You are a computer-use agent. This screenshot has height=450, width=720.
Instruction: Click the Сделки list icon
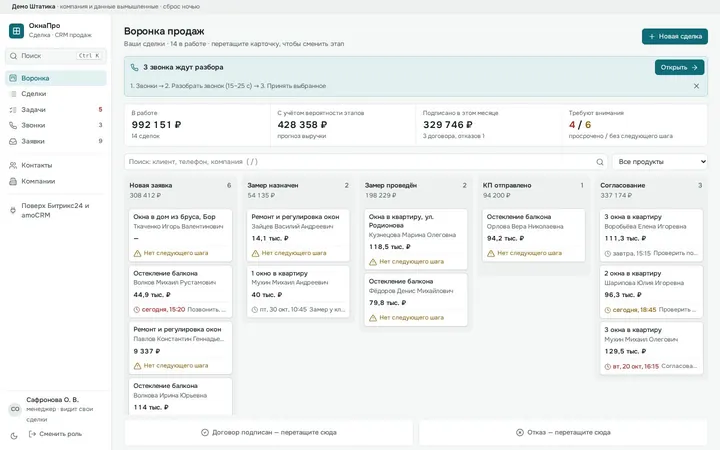13,94
